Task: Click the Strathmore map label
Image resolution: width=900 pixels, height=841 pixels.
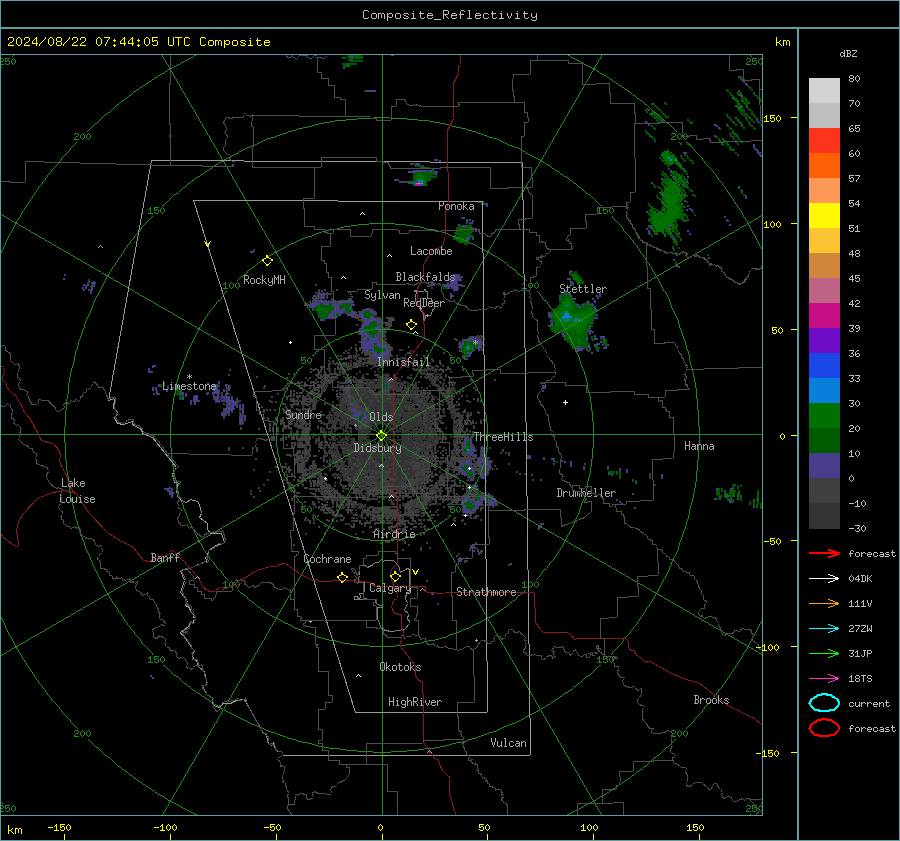Action: (x=486, y=592)
